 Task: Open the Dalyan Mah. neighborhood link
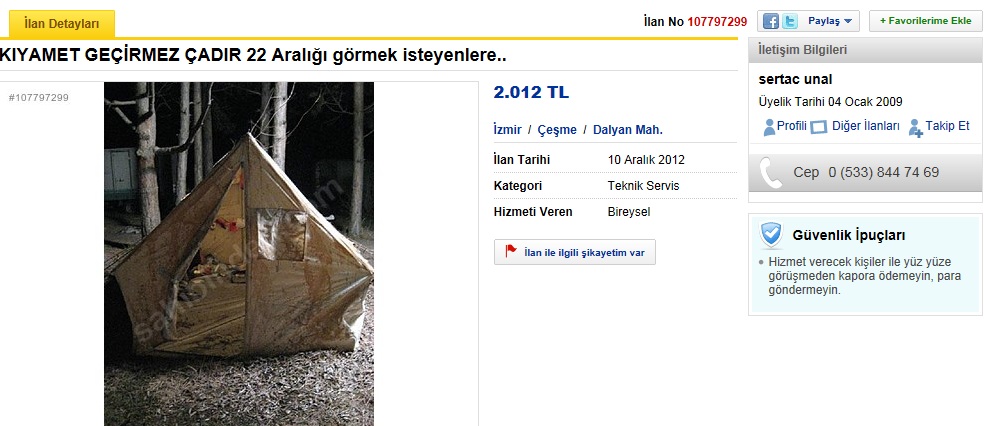628,130
